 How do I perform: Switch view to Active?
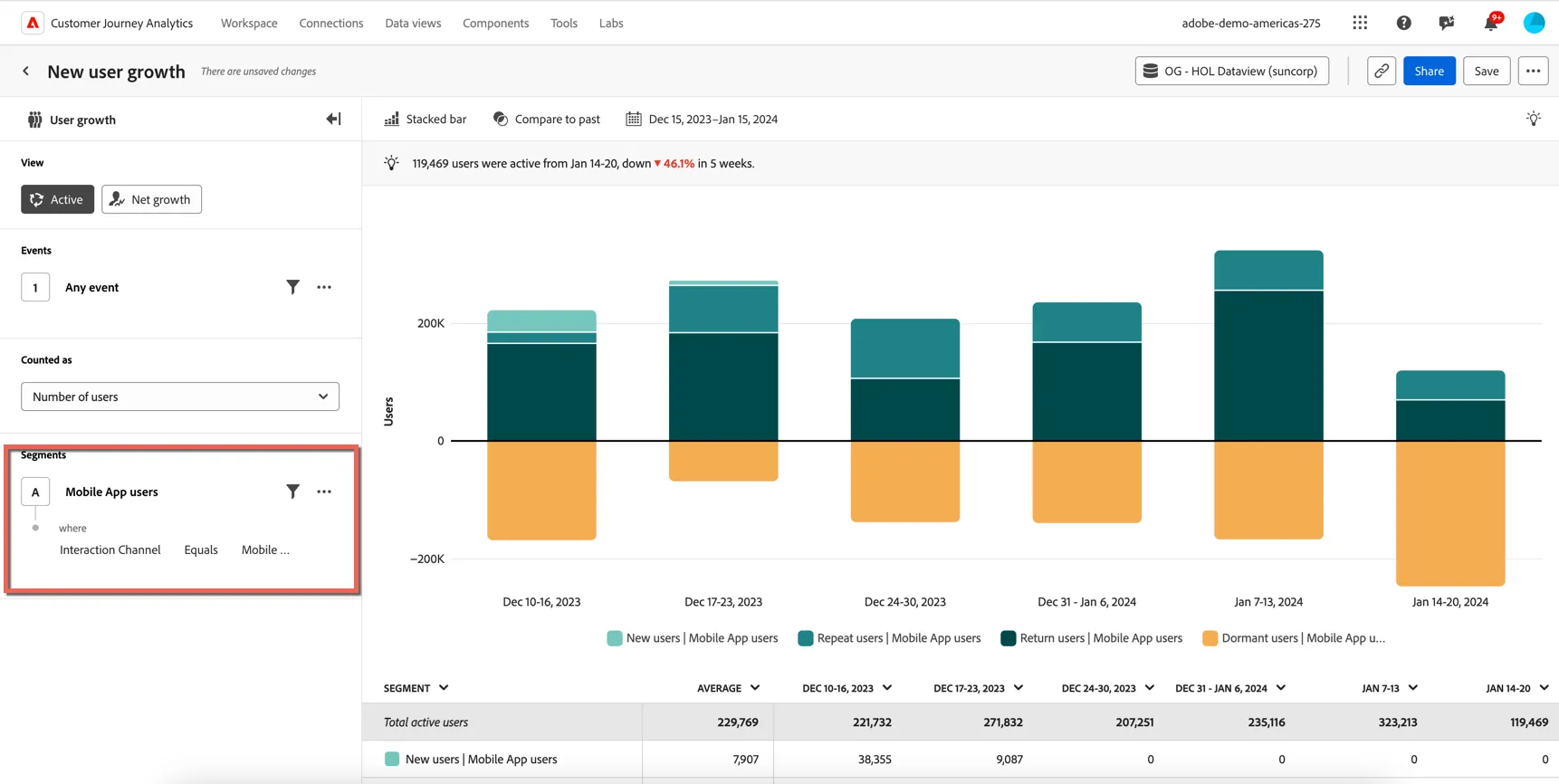57,199
